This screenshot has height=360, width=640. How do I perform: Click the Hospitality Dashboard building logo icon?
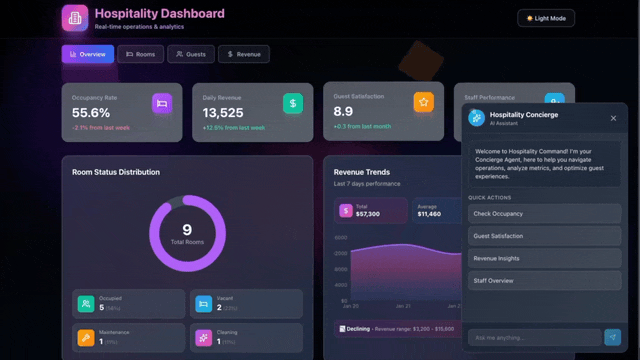[75, 18]
